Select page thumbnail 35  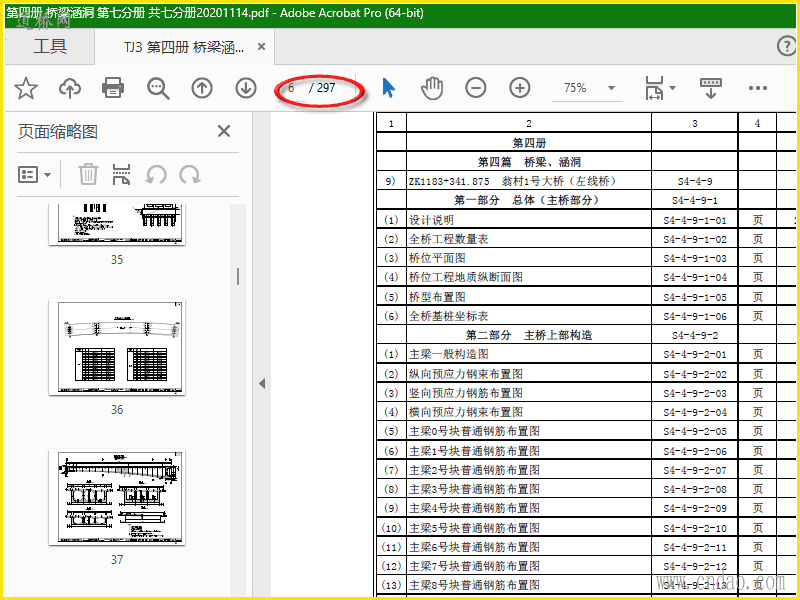click(117, 224)
